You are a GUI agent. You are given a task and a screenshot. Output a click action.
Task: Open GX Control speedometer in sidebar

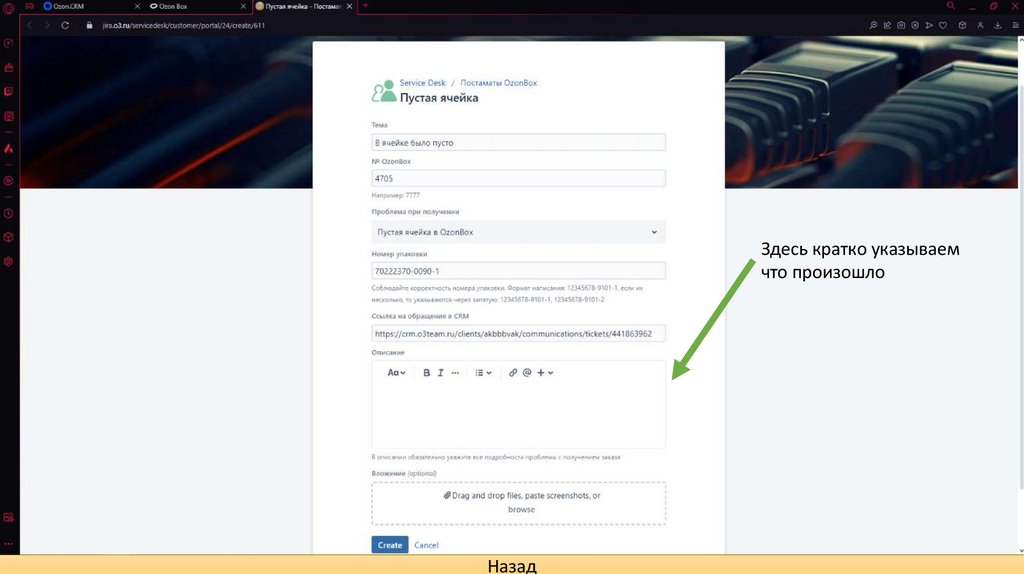(8, 44)
